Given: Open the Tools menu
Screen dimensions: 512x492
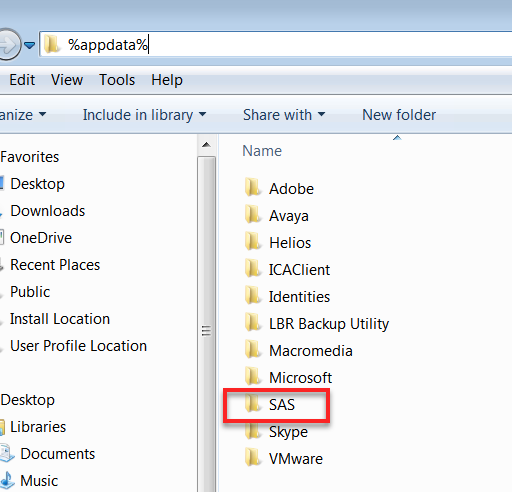Looking at the screenshot, I should 117,80.
